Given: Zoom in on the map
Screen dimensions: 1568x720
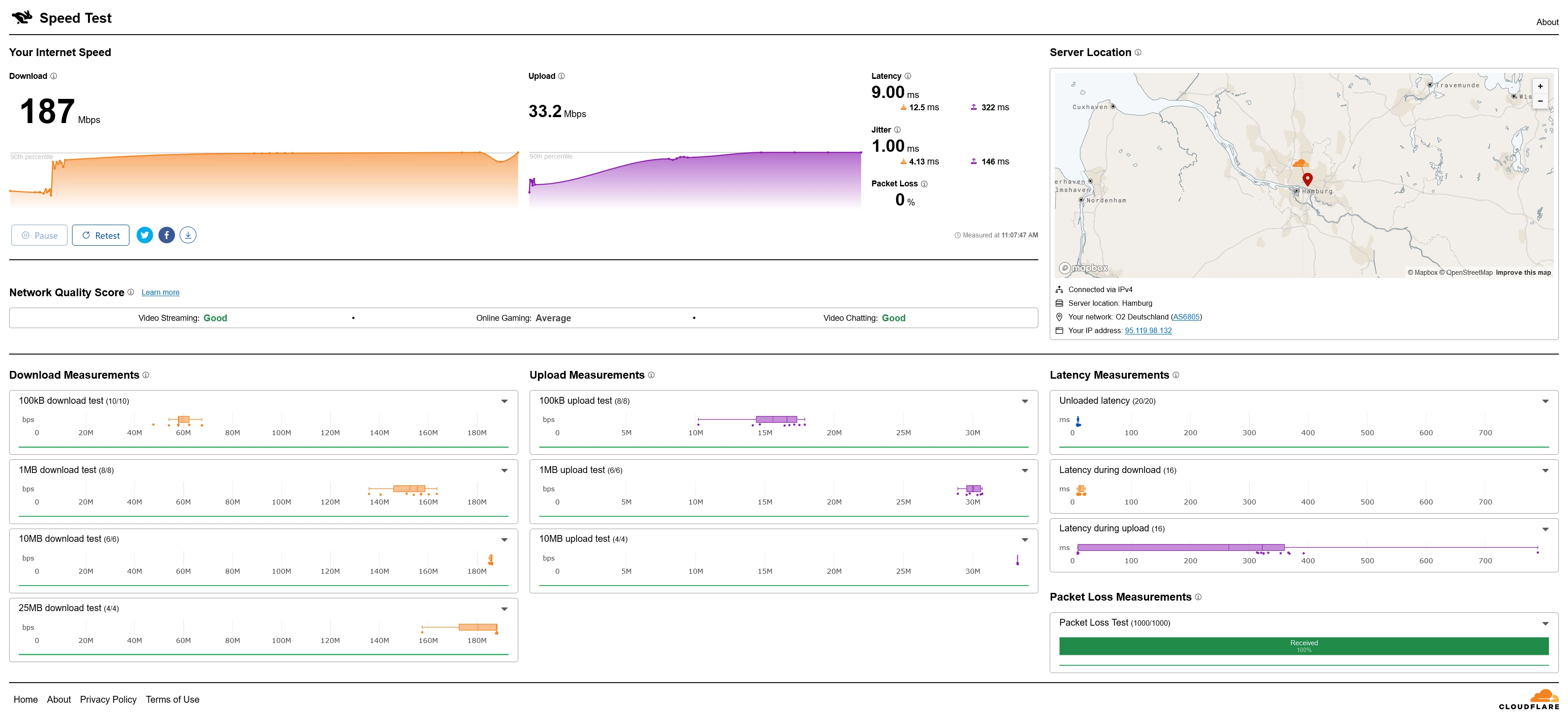Looking at the screenshot, I should coord(1540,87).
